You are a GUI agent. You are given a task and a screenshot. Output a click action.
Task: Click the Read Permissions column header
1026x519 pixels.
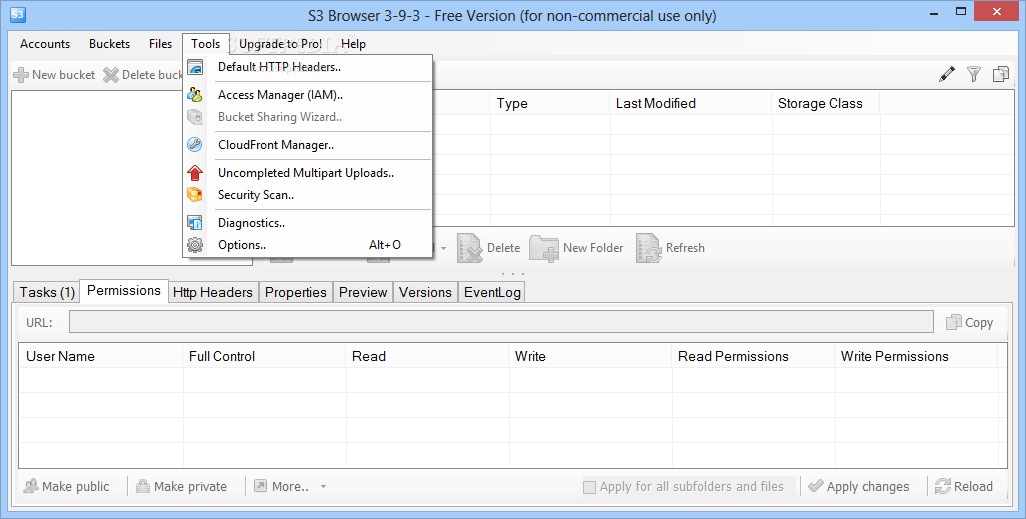click(752, 357)
